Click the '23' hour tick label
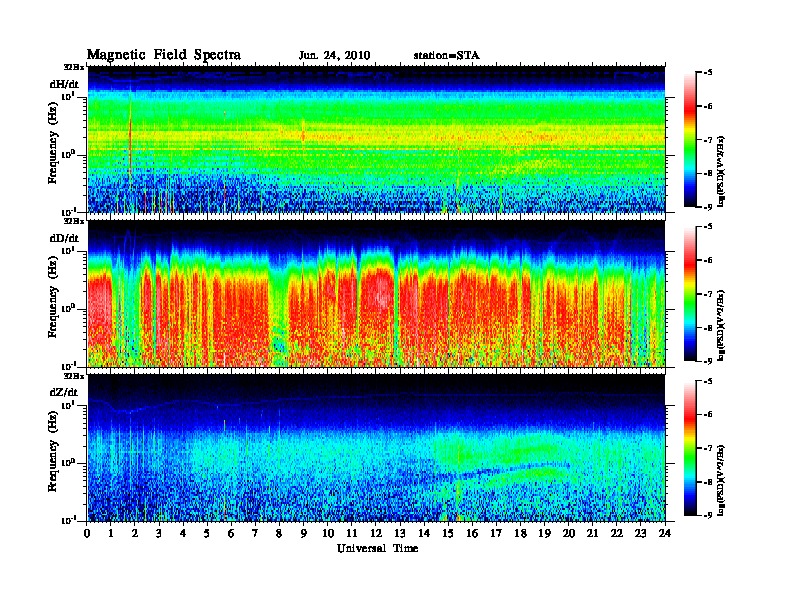Image resolution: width=792 pixels, height=612 pixels. [x=640, y=533]
